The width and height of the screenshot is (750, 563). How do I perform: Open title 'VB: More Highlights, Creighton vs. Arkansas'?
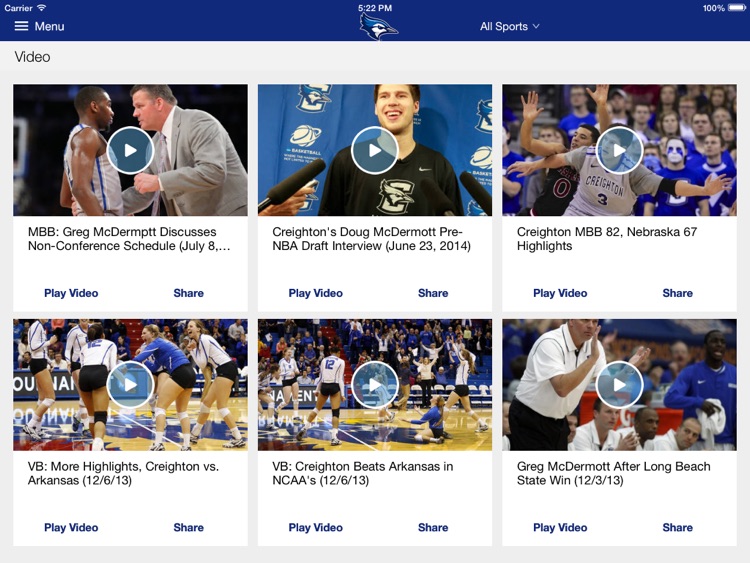pyautogui.click(x=123, y=473)
